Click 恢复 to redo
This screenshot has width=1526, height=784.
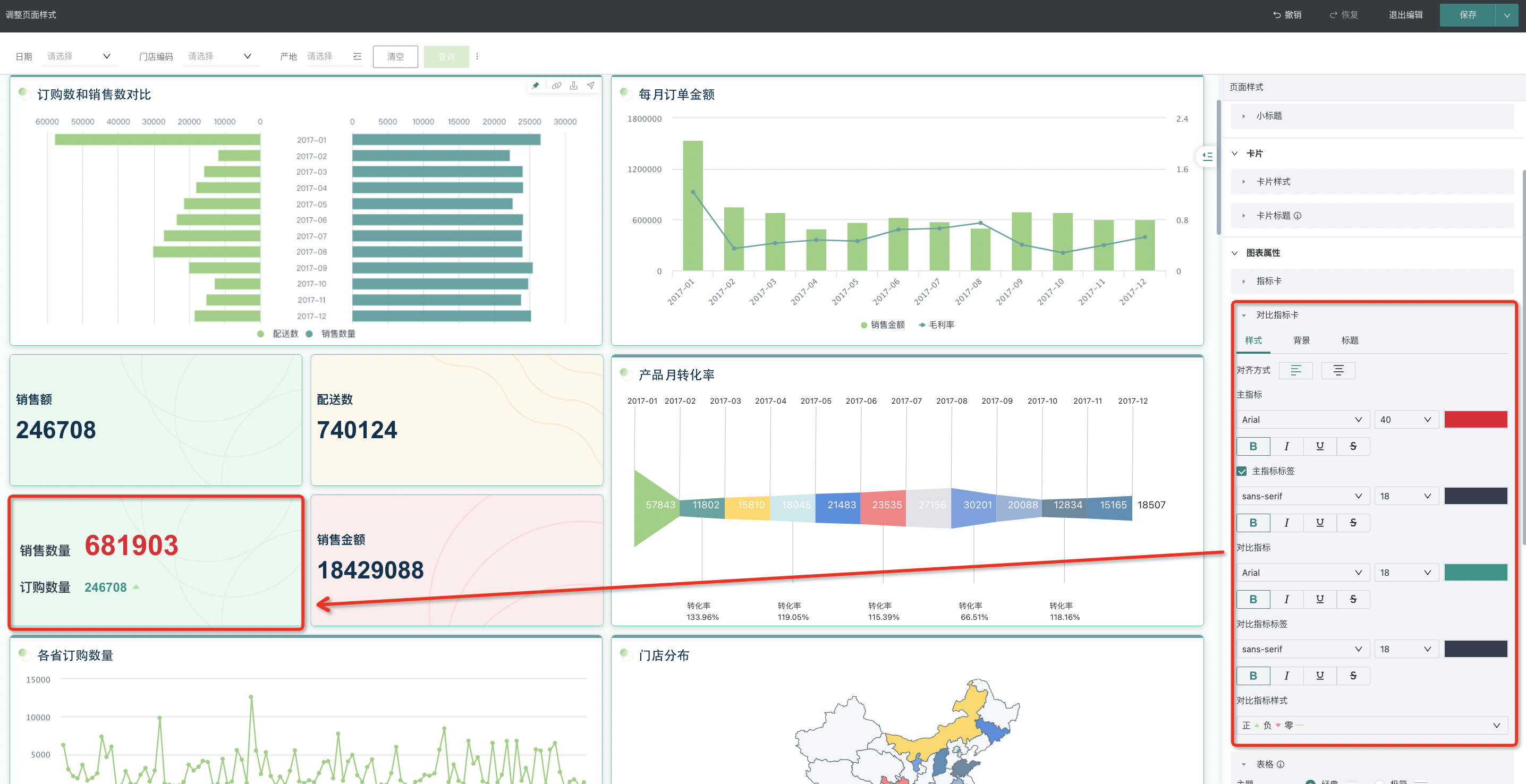click(1344, 15)
